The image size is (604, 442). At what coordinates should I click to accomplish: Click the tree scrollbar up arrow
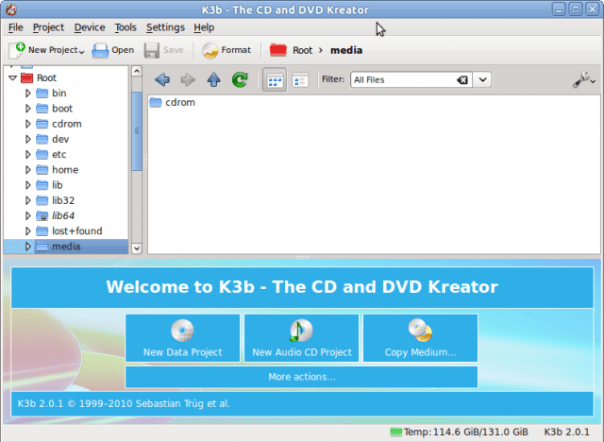[x=136, y=71]
